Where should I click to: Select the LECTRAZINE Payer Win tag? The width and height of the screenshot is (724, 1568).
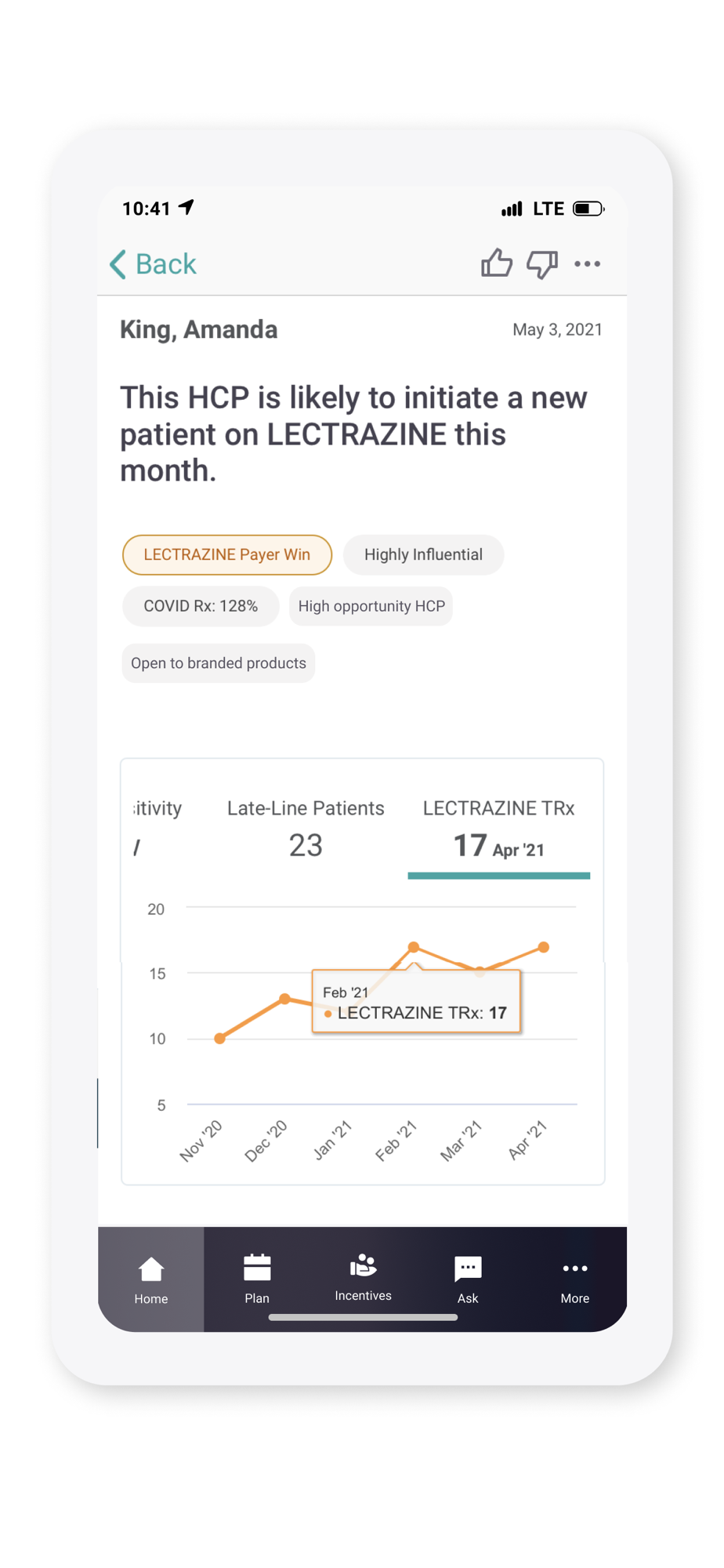point(227,554)
